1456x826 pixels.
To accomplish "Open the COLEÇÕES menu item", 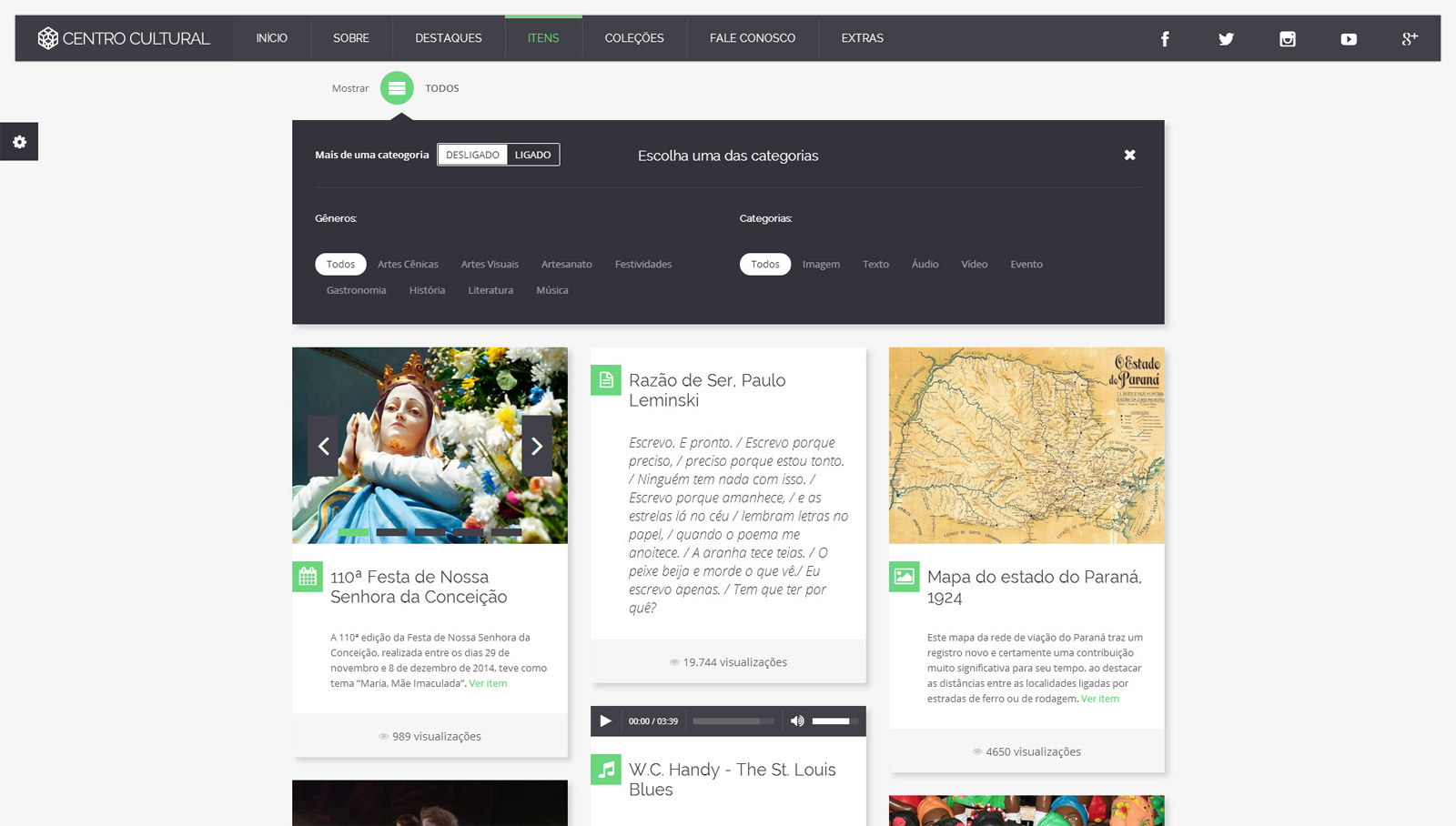I will [634, 38].
